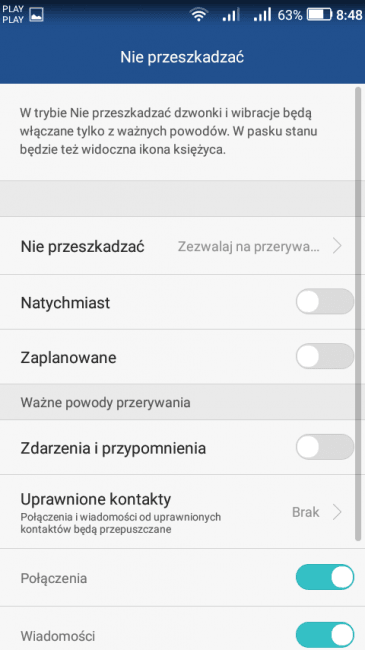Tap the Wi-Fi status icon
Viewport: 365px width, 650px height.
(199, 15)
